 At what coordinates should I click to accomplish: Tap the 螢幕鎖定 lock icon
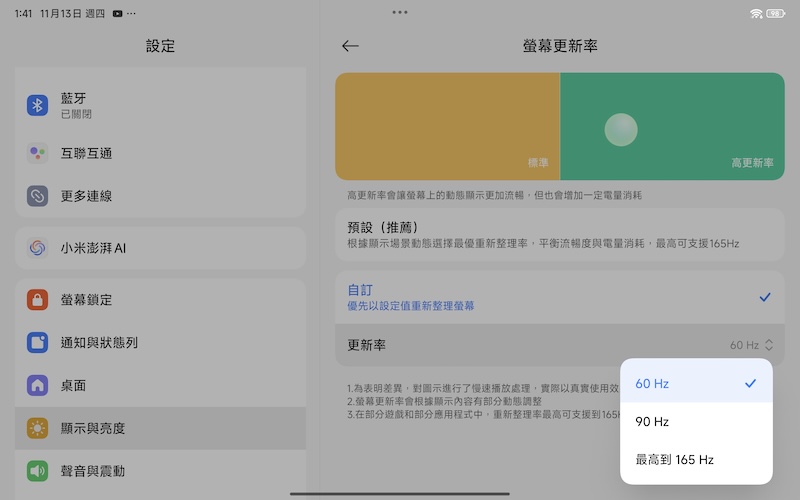(37, 300)
